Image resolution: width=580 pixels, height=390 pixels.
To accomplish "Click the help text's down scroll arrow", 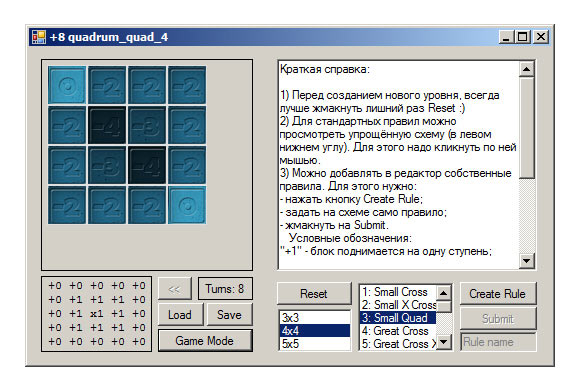I will [x=526, y=261].
